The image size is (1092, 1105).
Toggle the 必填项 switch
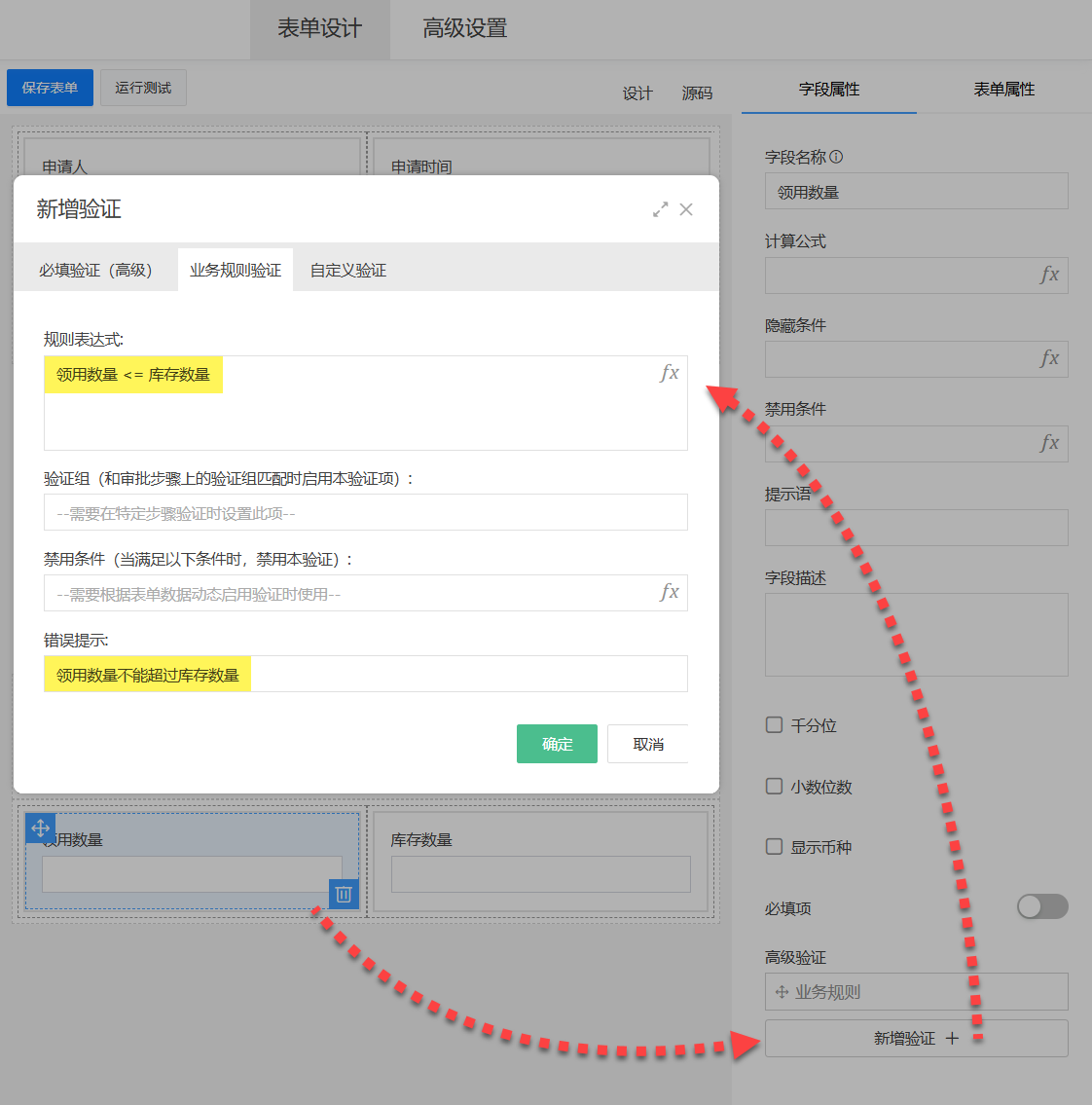(1042, 907)
